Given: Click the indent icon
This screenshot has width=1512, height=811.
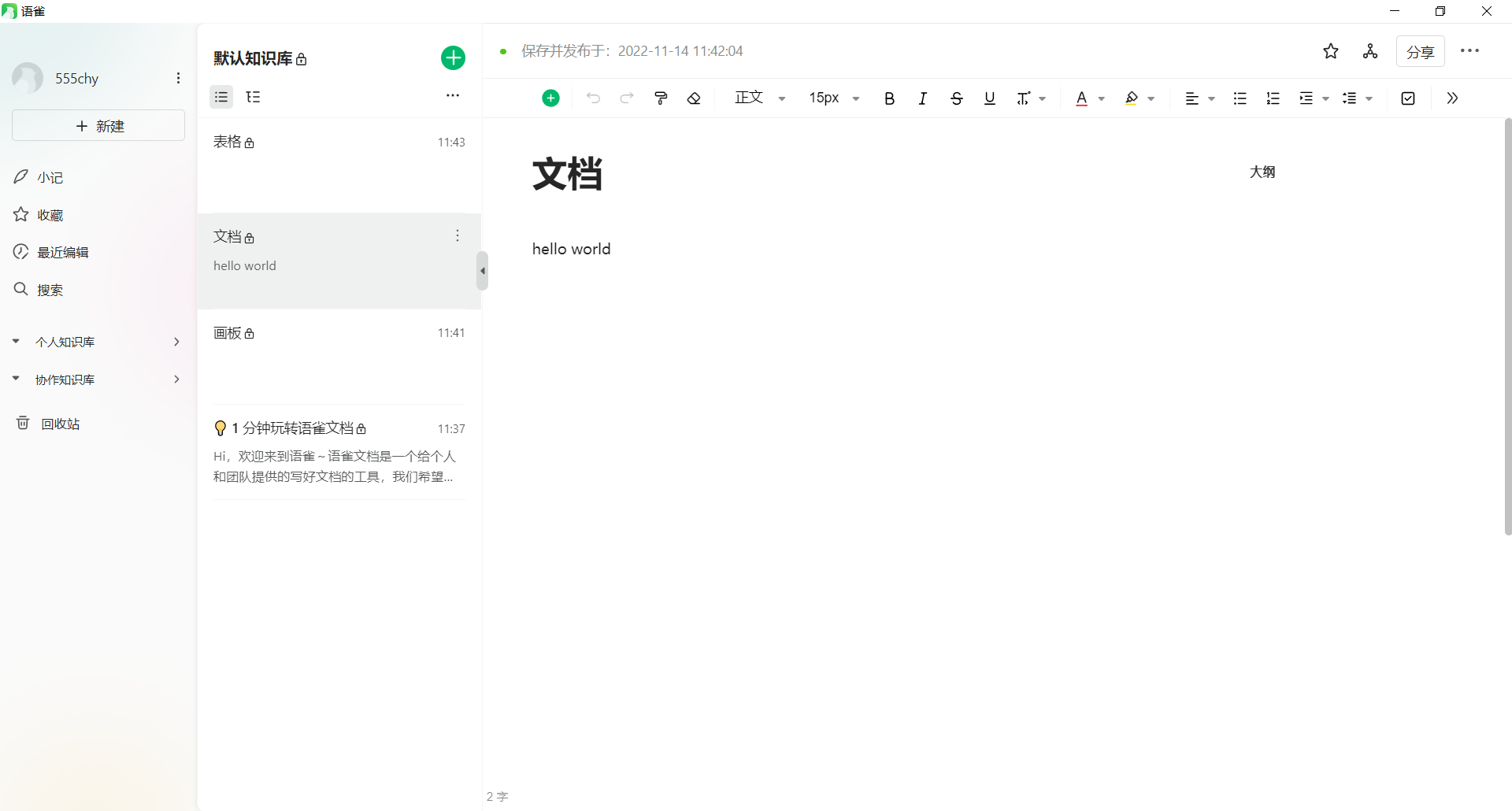Looking at the screenshot, I should pyautogui.click(x=1306, y=98).
